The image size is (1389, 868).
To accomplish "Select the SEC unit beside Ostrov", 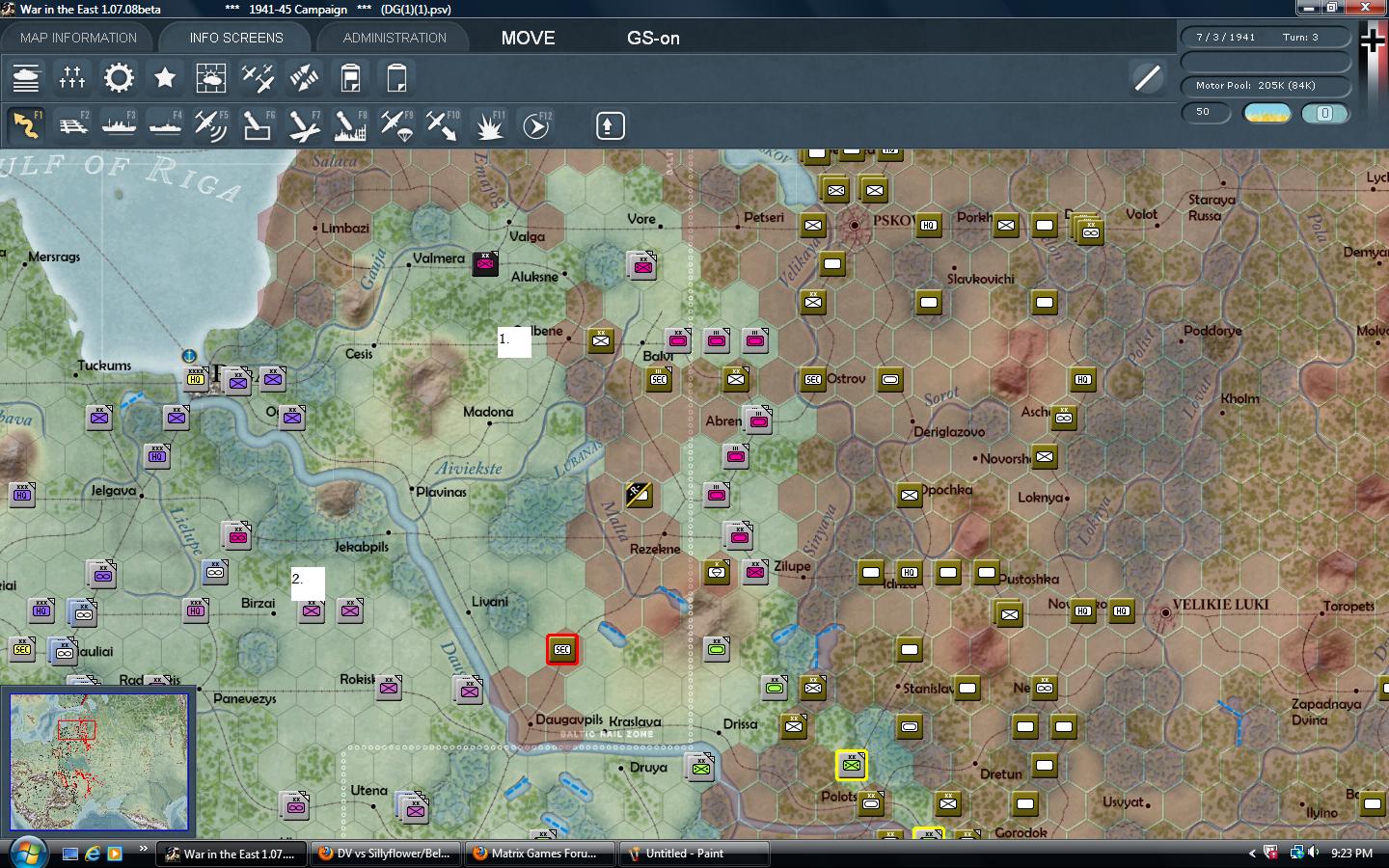I will click(813, 379).
